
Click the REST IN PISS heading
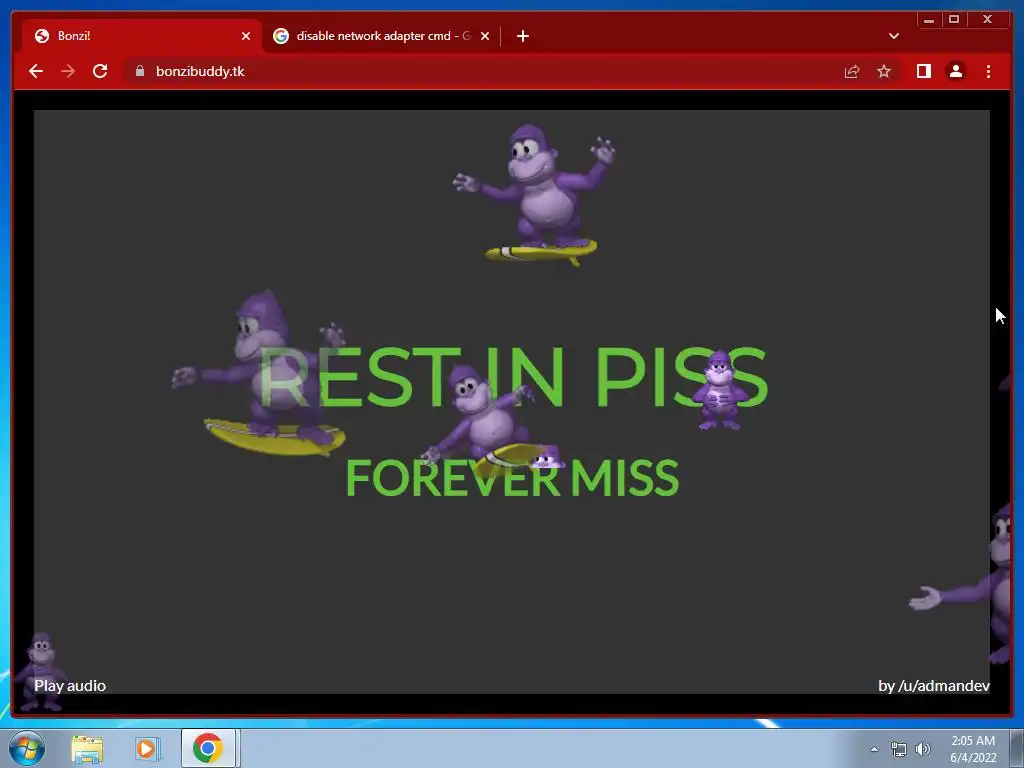pos(513,377)
